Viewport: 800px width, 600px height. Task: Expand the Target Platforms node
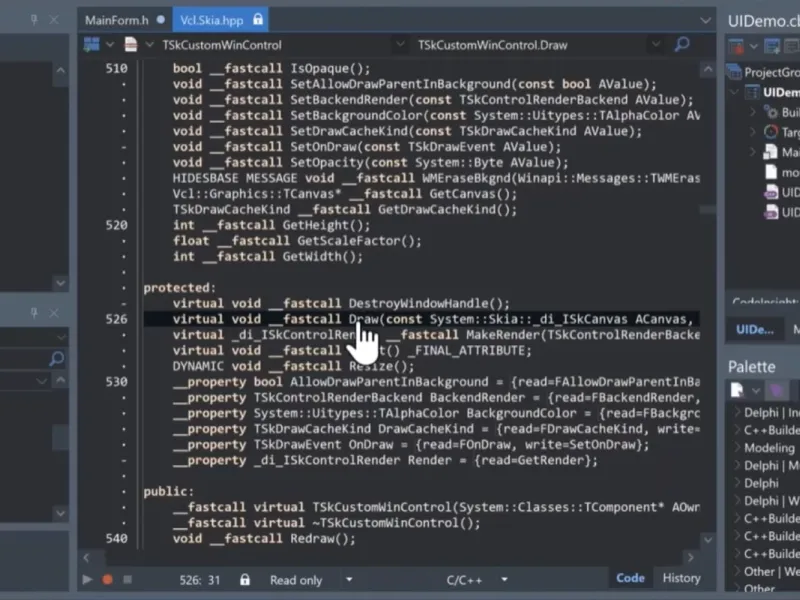coord(753,132)
